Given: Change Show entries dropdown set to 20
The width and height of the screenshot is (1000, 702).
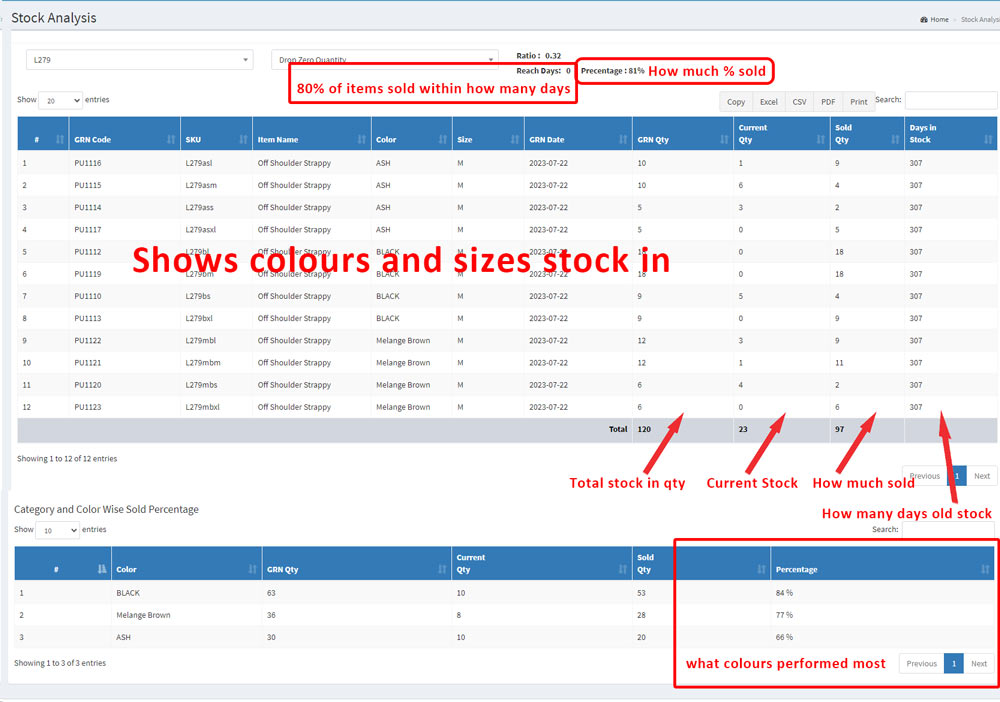Looking at the screenshot, I should [60, 100].
